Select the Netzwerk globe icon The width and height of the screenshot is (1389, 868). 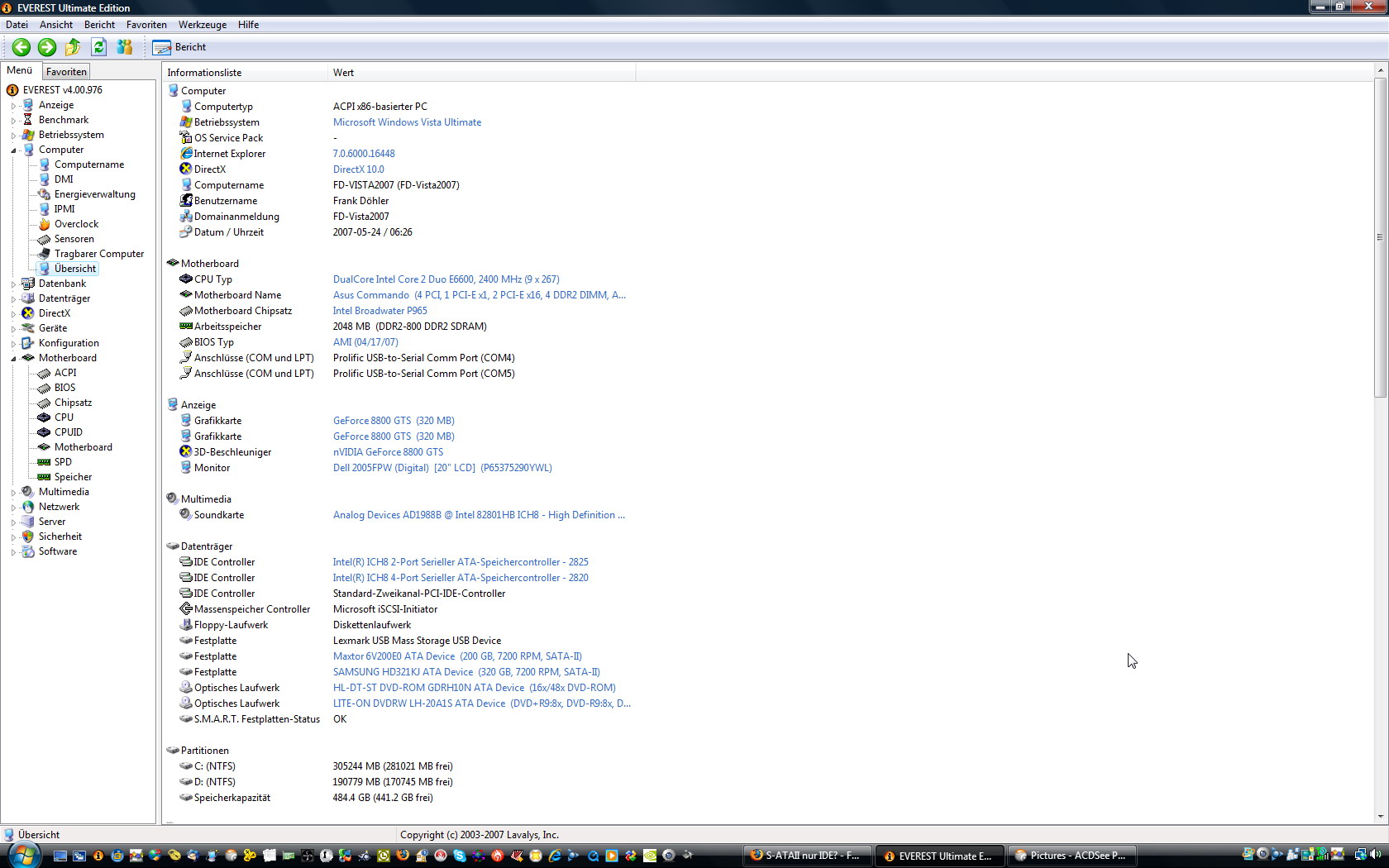(28, 507)
